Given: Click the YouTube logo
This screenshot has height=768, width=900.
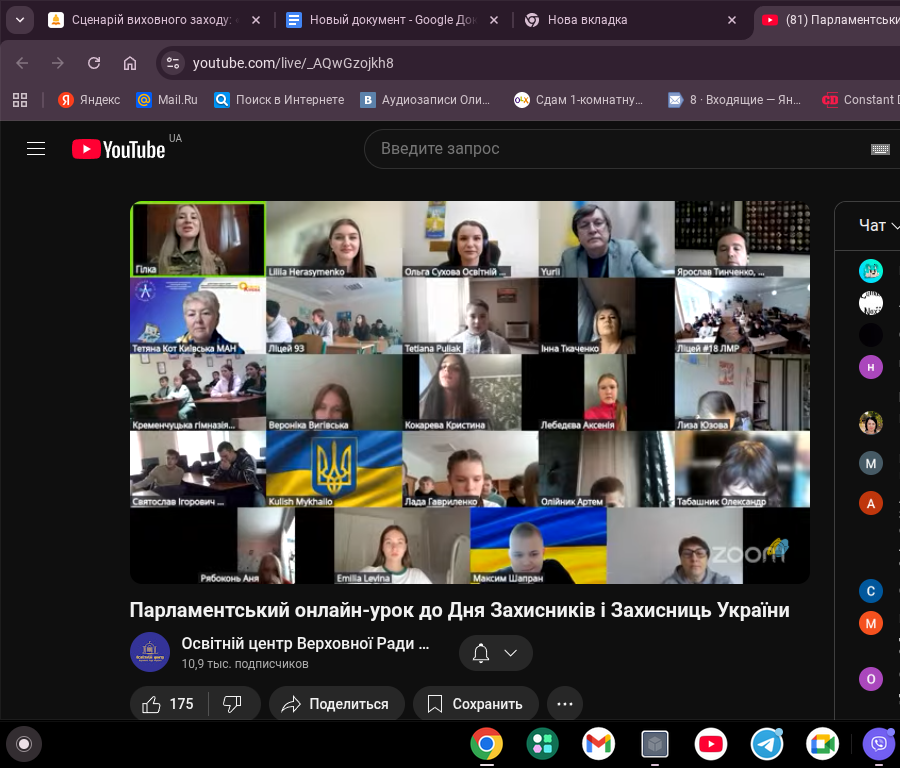Looking at the screenshot, I should [x=118, y=149].
